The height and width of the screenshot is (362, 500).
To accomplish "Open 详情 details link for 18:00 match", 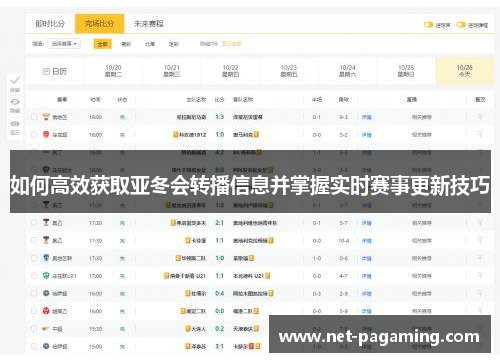I will click(x=367, y=135).
